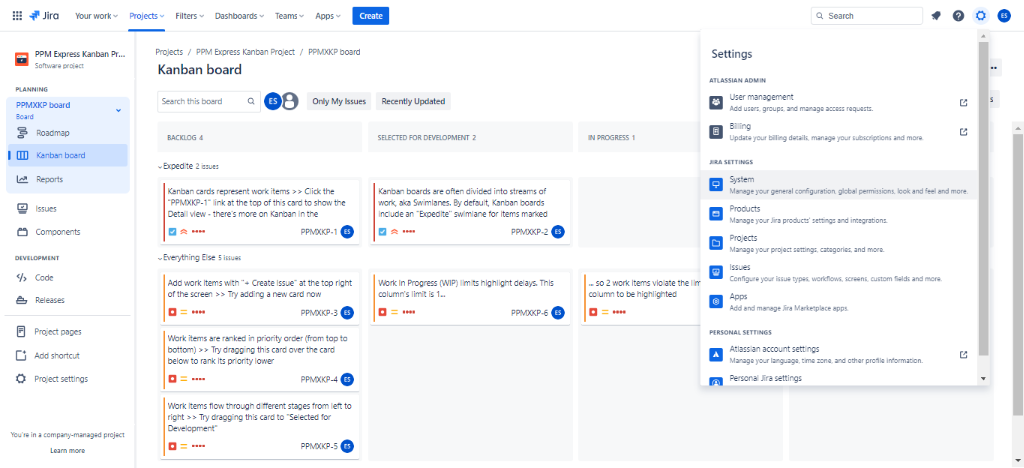
Task: Click the Create button
Action: pyautogui.click(x=370, y=16)
